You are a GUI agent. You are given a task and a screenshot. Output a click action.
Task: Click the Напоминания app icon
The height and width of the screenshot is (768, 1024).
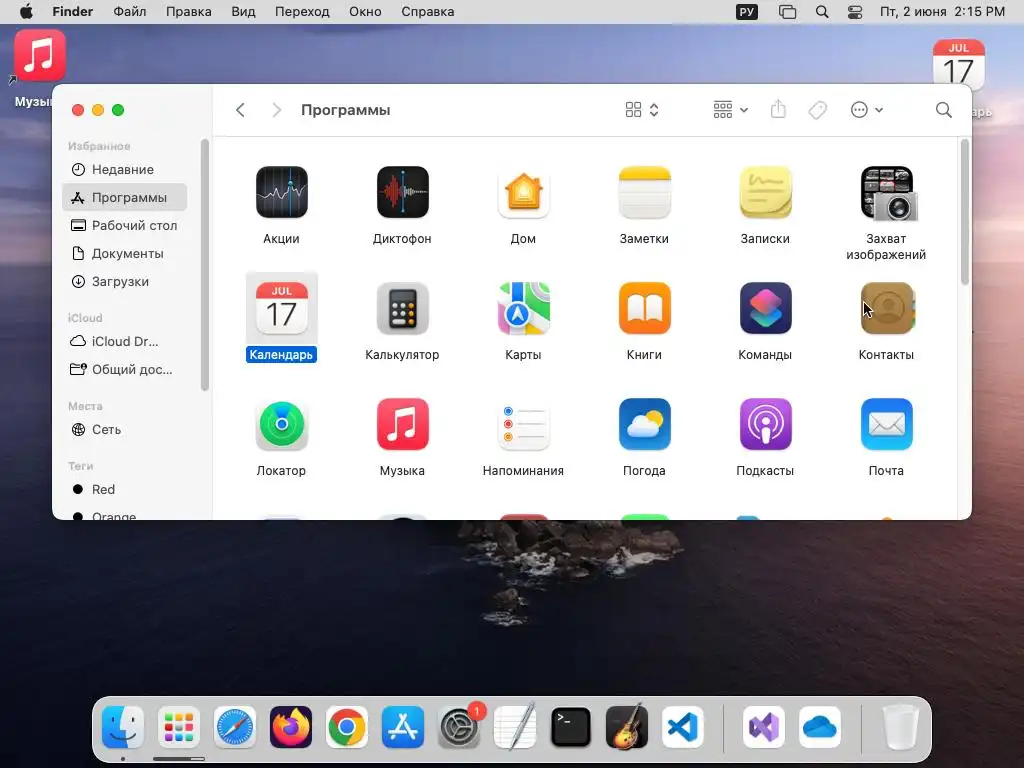click(x=523, y=424)
